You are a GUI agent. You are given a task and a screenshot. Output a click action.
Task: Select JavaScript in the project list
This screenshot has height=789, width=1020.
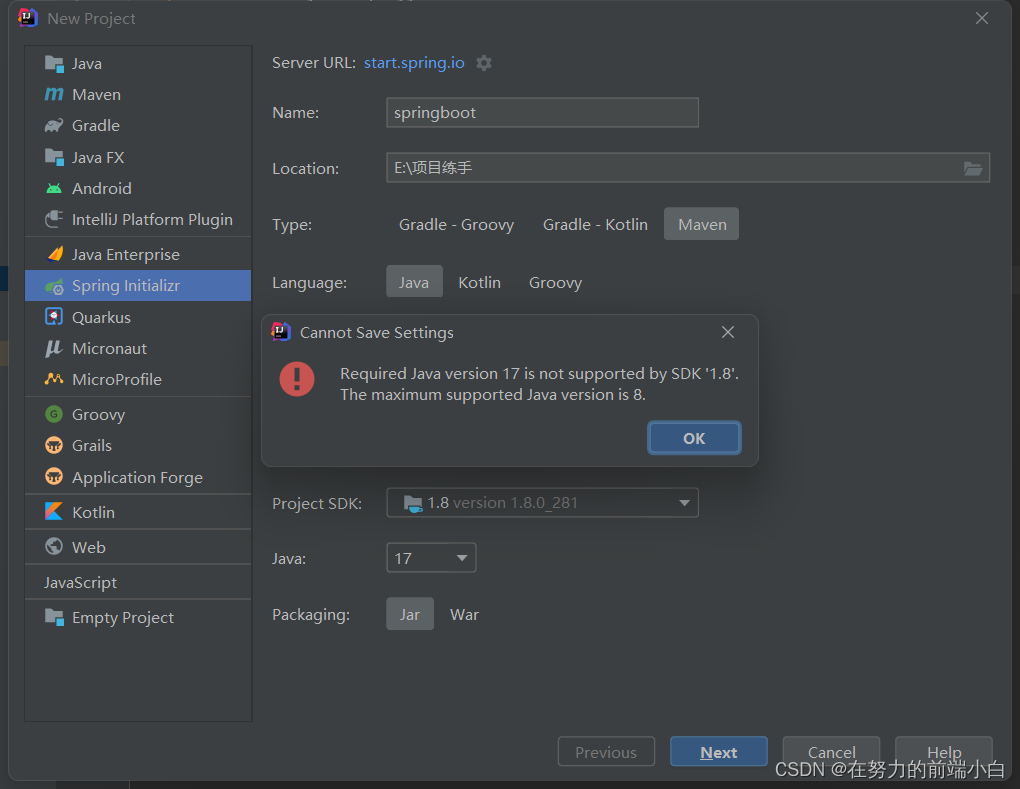point(138,582)
